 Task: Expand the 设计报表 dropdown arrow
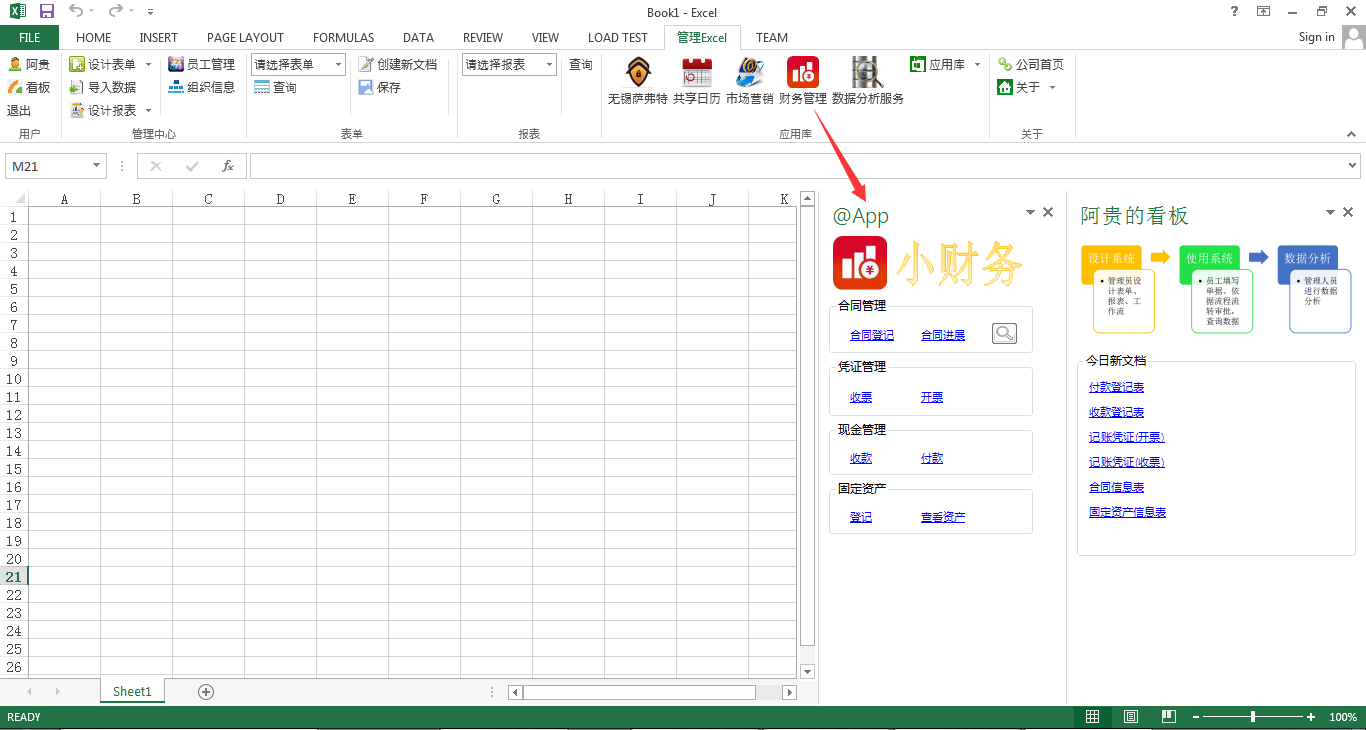pyautogui.click(x=149, y=110)
